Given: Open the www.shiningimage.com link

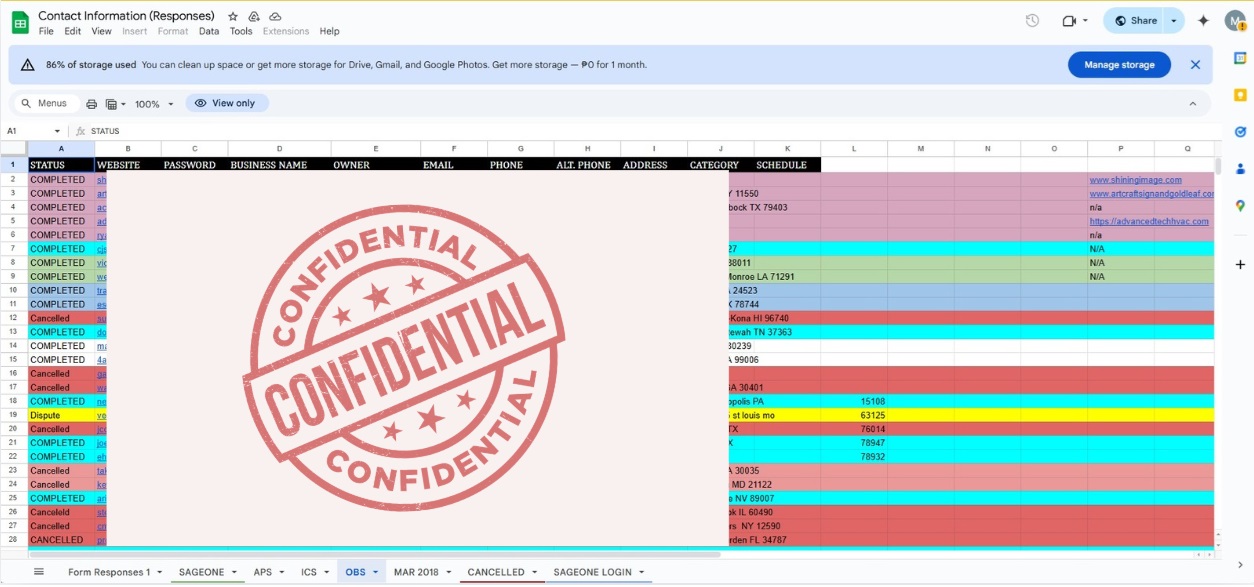Looking at the screenshot, I should click(1136, 180).
